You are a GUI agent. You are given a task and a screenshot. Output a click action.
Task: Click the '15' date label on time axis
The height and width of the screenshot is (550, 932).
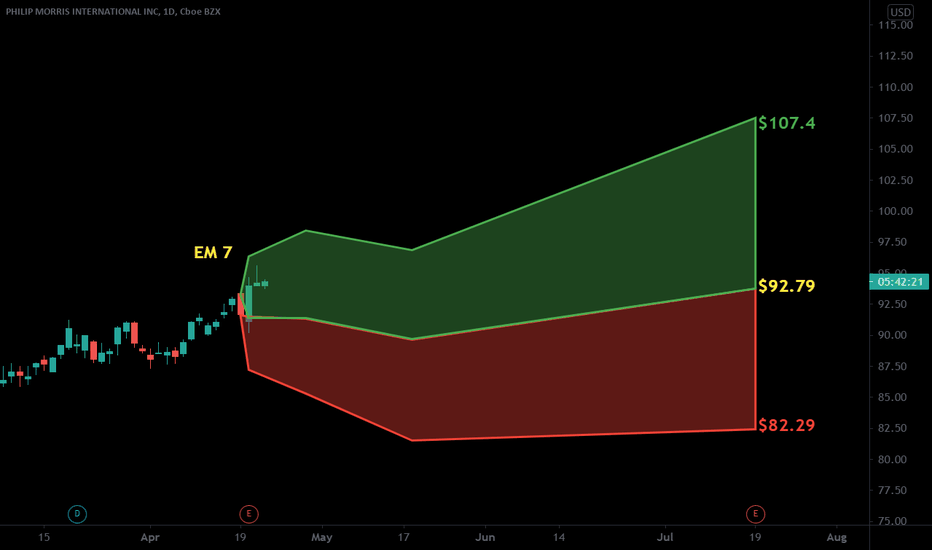[44, 538]
